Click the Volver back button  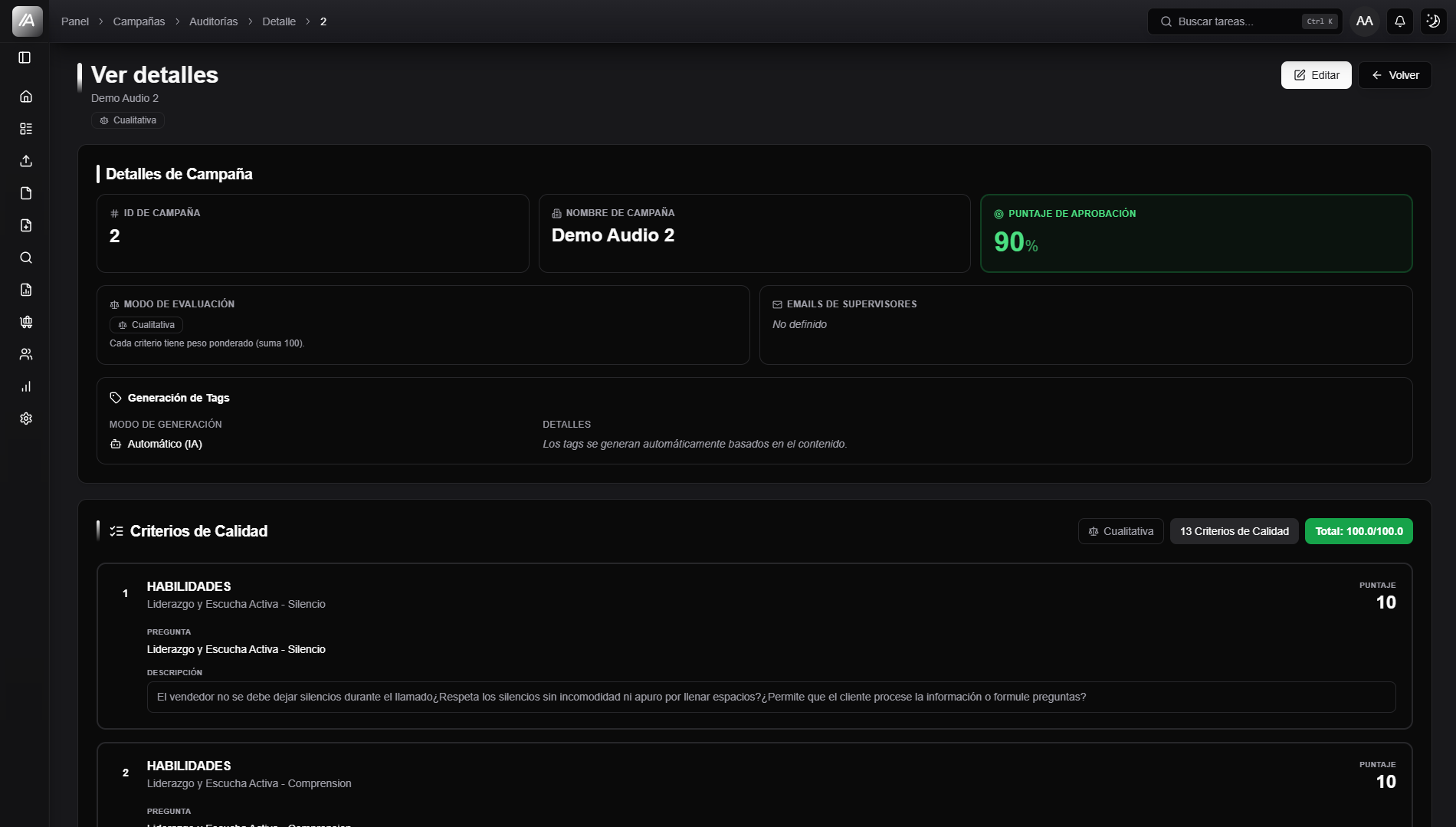point(1395,75)
